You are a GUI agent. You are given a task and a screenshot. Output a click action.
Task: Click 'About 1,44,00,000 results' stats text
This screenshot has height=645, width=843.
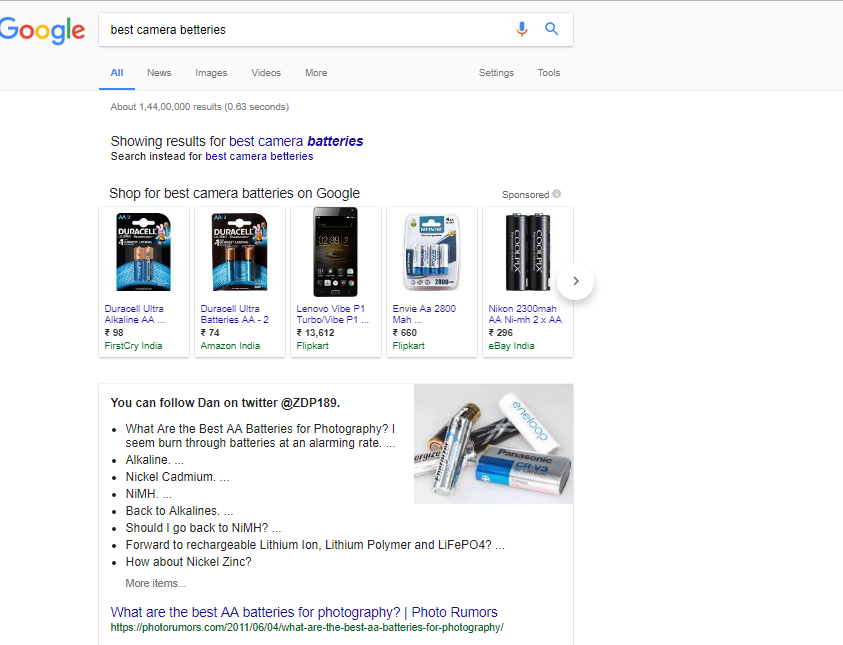point(199,106)
